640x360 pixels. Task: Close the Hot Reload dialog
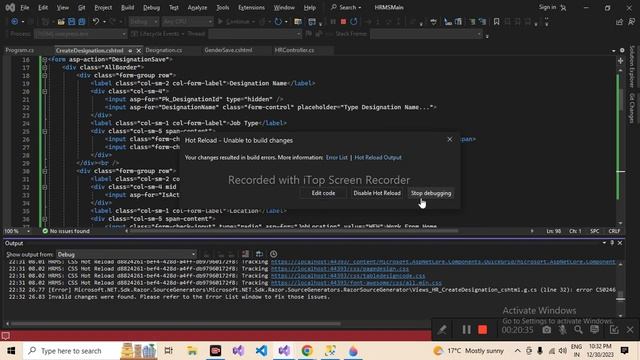click(x=450, y=140)
